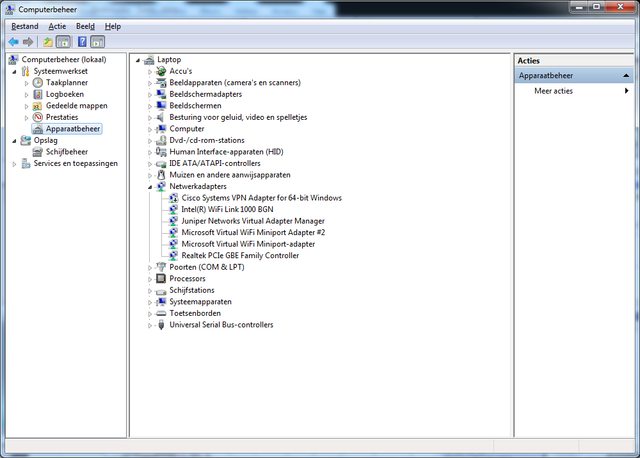Click the Schijfbeheer disk icon

[38, 152]
